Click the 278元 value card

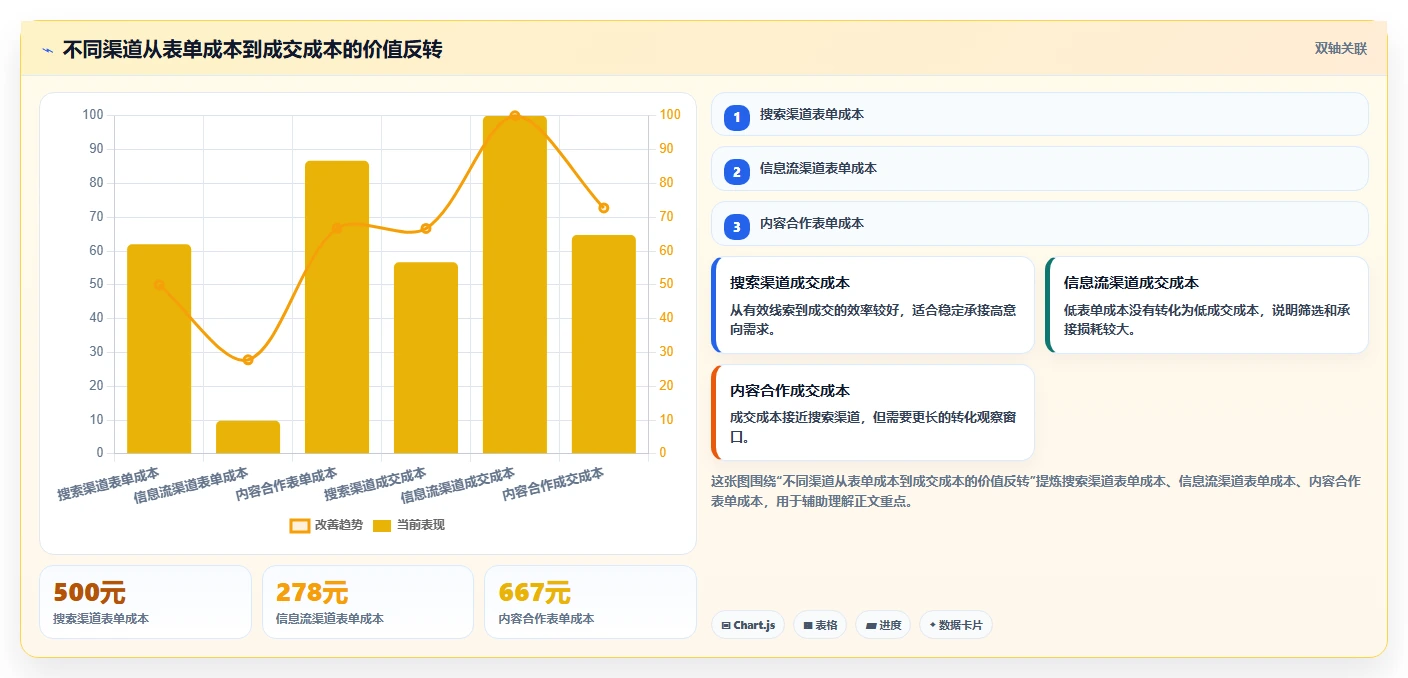click(368, 602)
